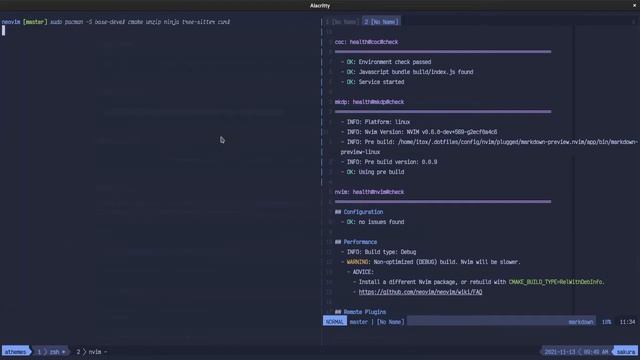Click the 2021-11-13 date in status bar
The width and height of the screenshot is (640, 360).
(x=560, y=352)
